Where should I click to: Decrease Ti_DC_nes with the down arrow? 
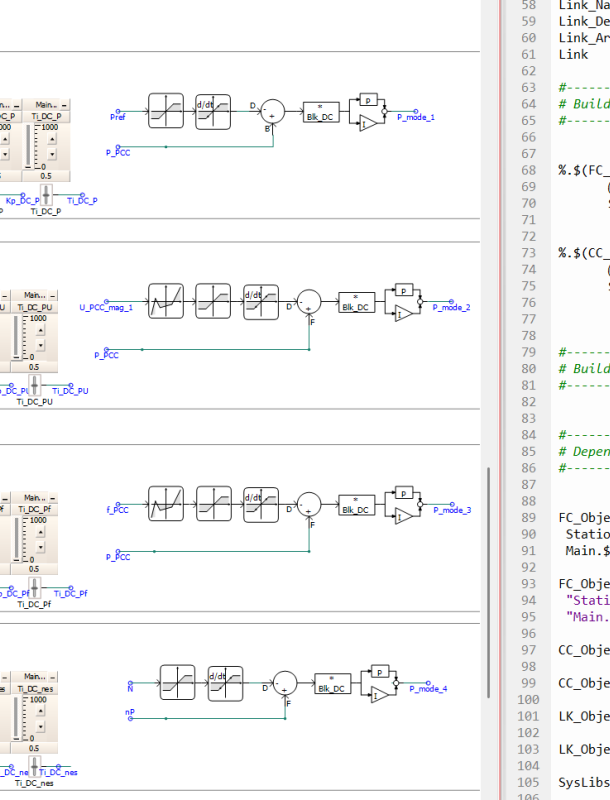coord(40,727)
